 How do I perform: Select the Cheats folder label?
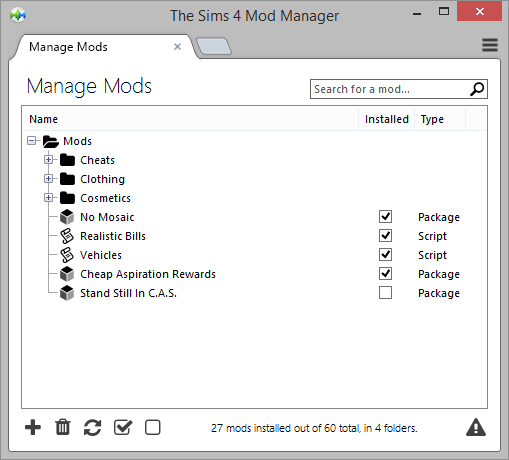click(97, 160)
